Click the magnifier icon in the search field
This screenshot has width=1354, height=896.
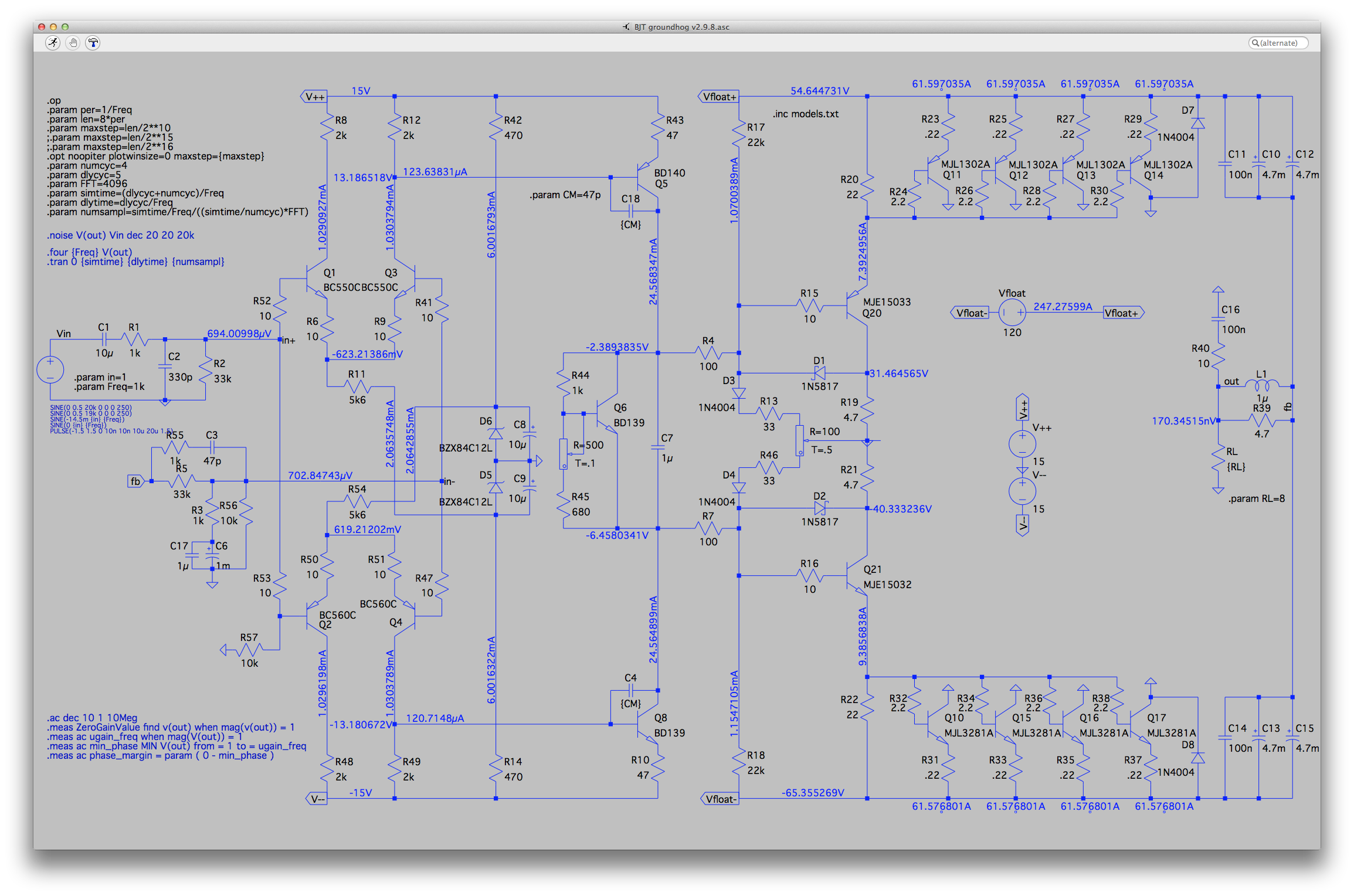coord(1255,43)
